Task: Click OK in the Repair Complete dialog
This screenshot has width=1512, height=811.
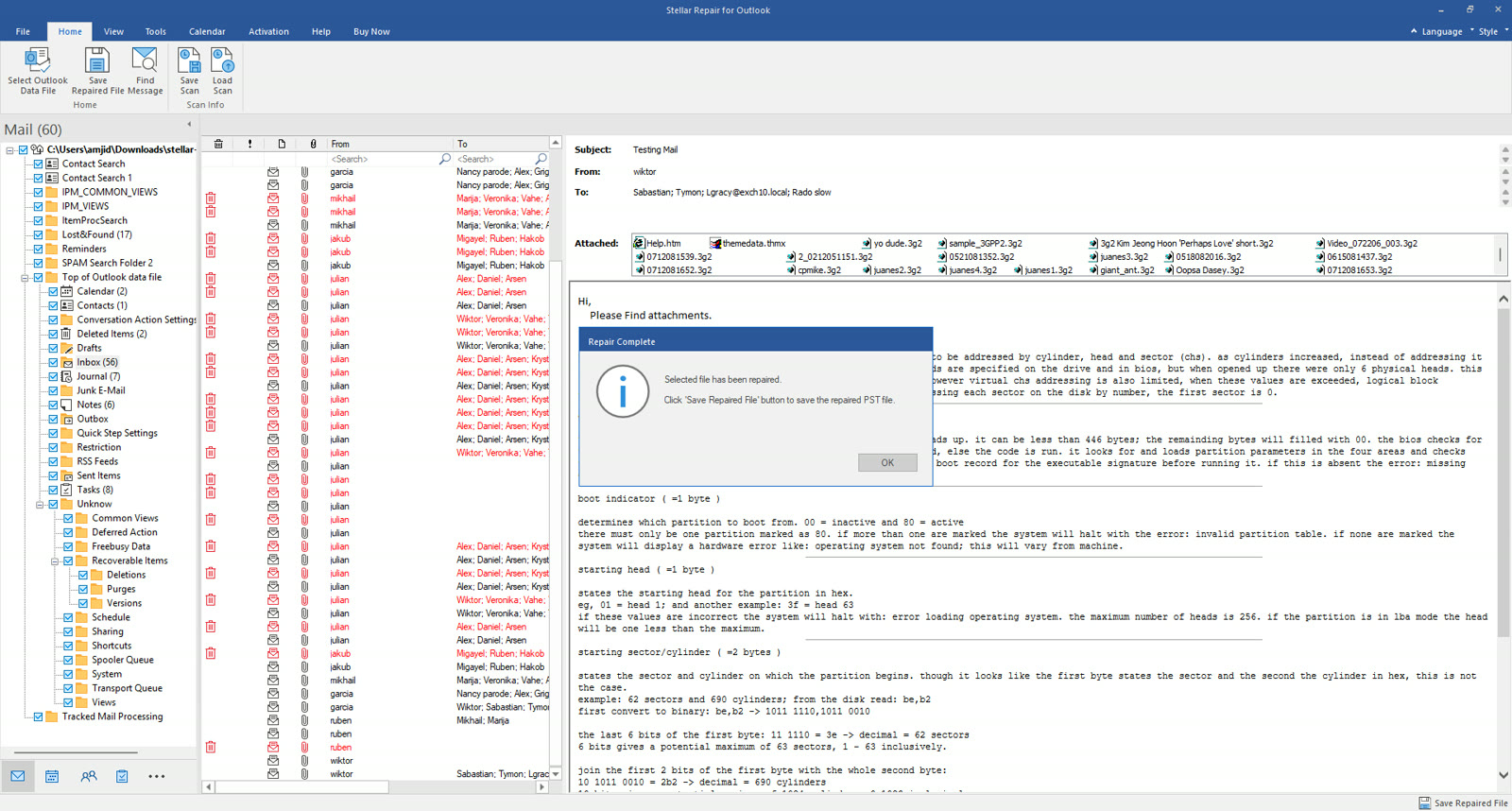Action: [887, 462]
